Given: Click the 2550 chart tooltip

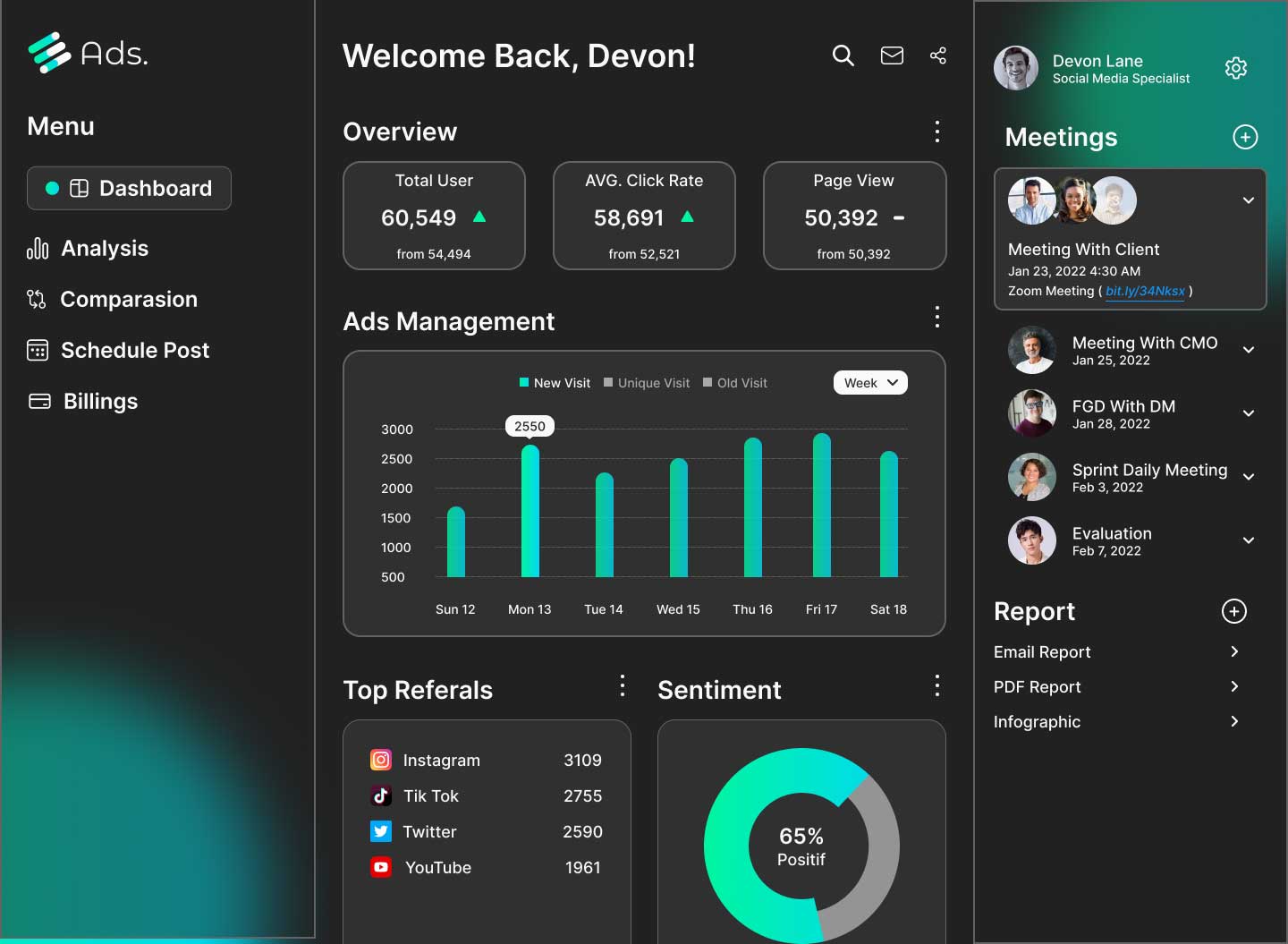Looking at the screenshot, I should [530, 426].
